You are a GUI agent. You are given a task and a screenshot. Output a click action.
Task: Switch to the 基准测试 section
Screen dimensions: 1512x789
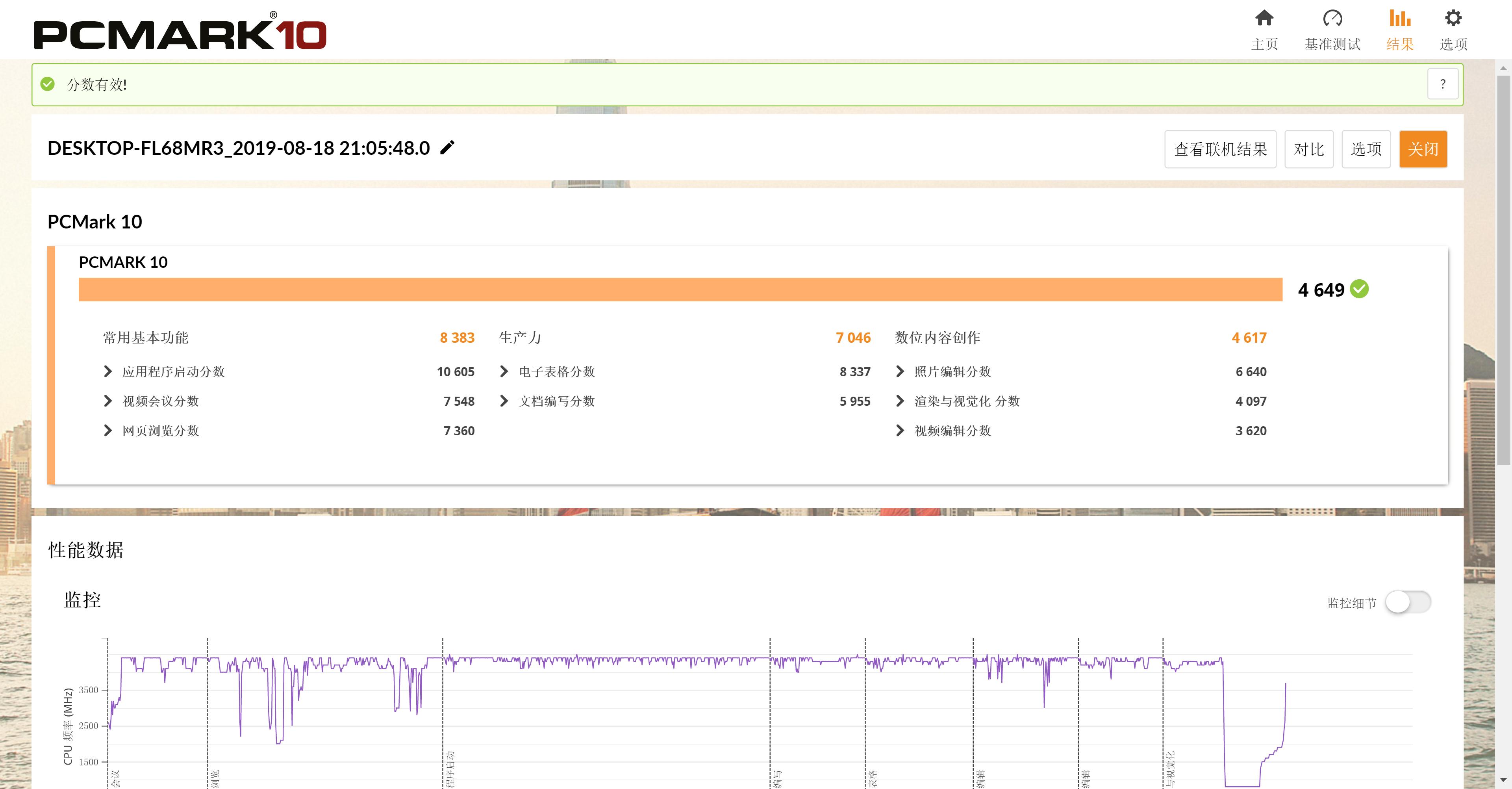click(1332, 30)
